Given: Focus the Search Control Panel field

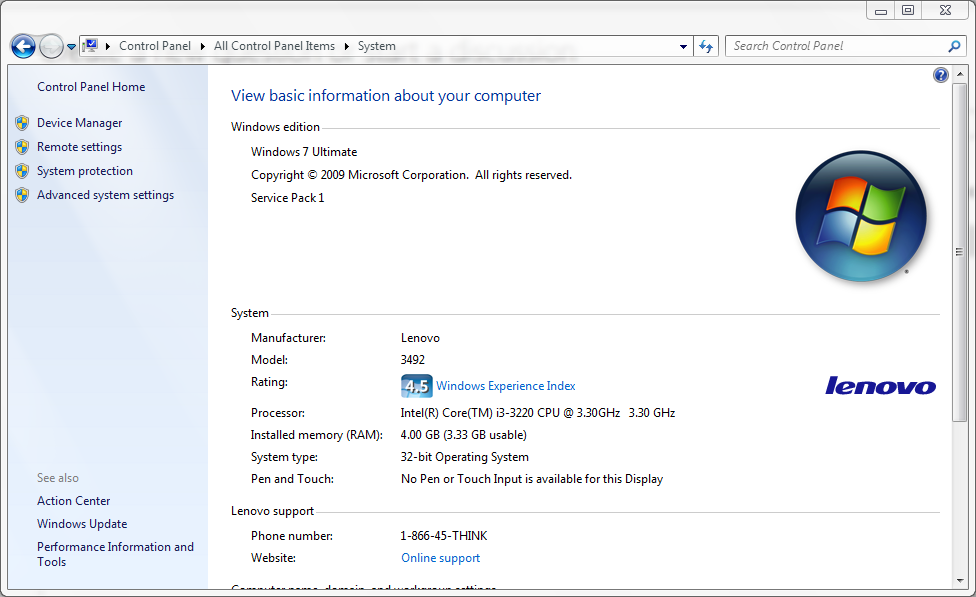Looking at the screenshot, I should coord(838,46).
